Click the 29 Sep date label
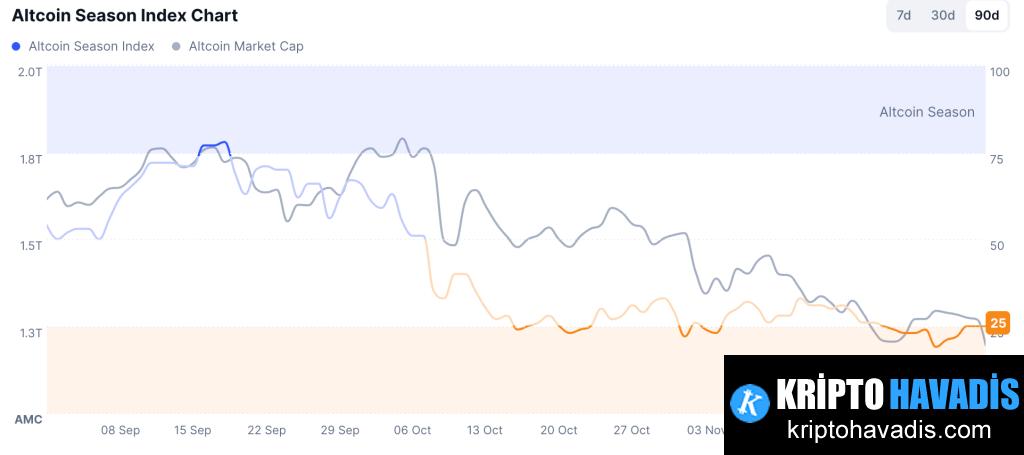 (x=340, y=430)
